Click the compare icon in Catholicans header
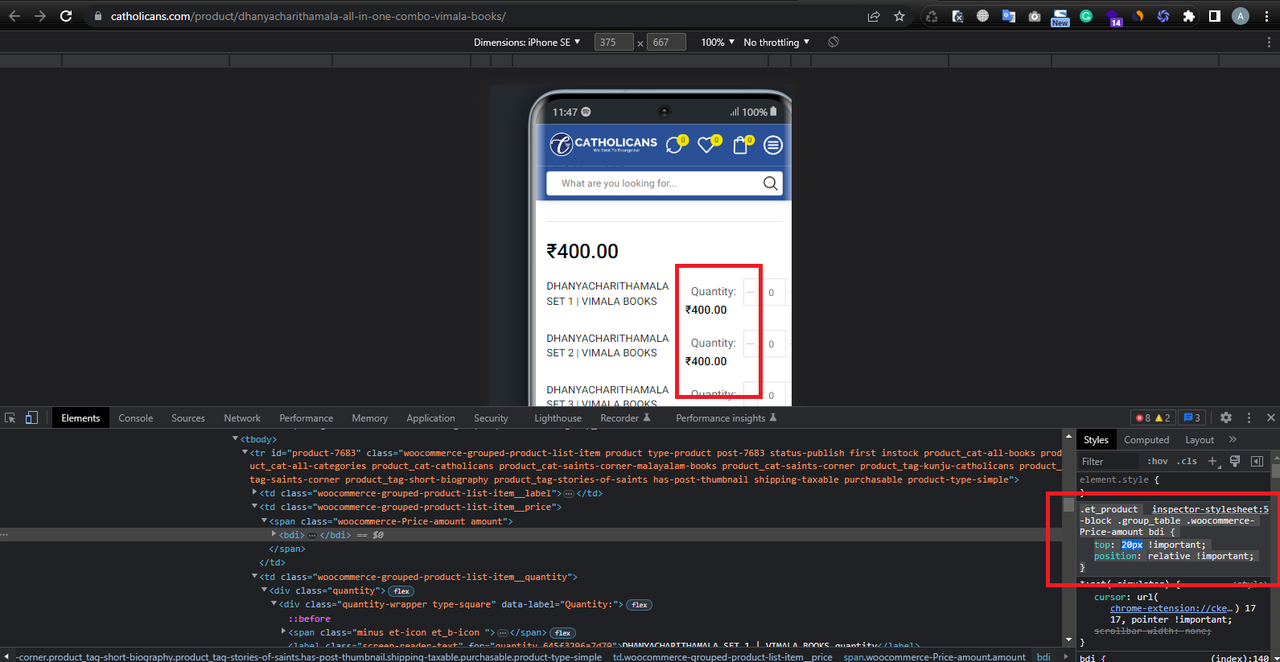 [676, 145]
